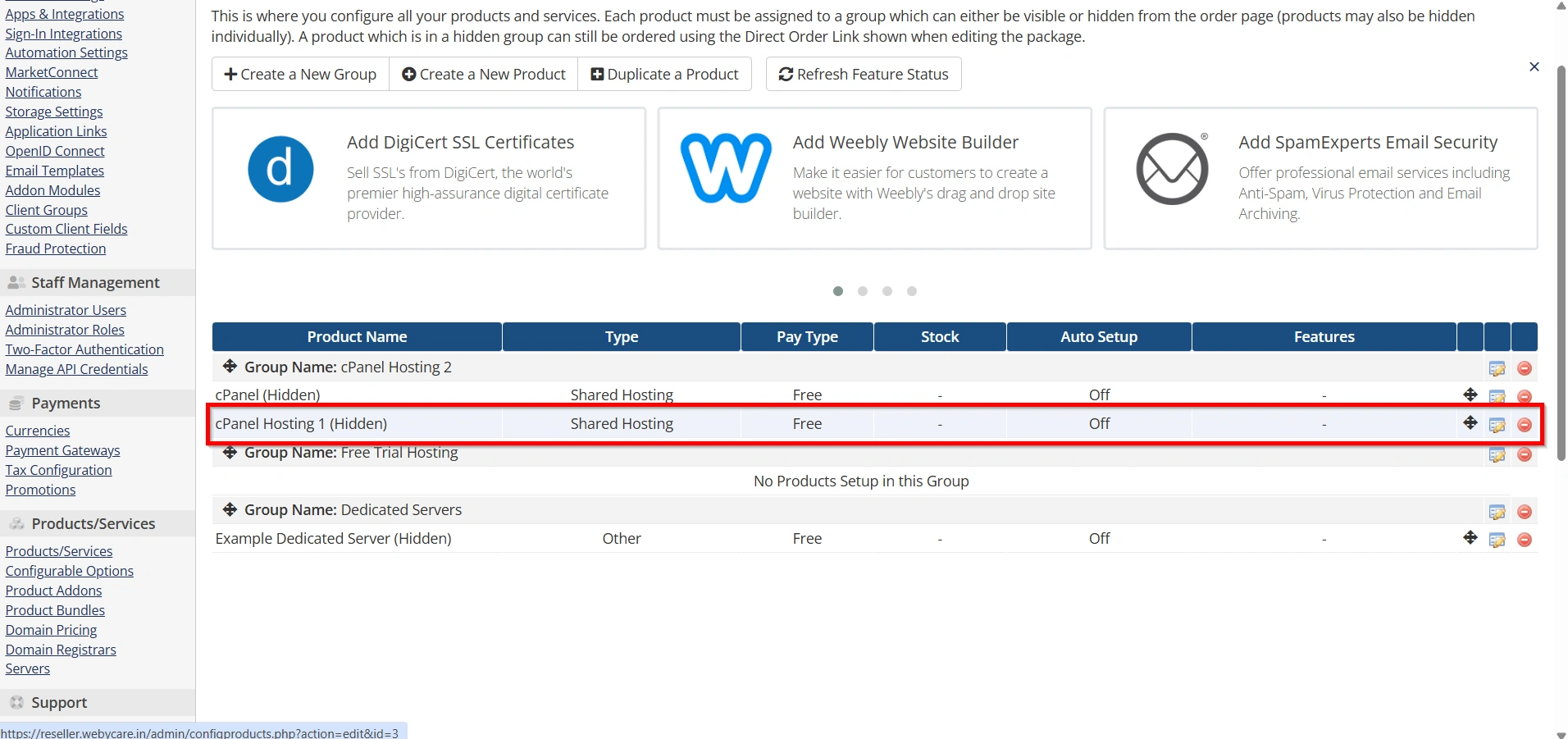Click the DigiCert logo icon
This screenshot has width=1568, height=739.
[x=280, y=169]
